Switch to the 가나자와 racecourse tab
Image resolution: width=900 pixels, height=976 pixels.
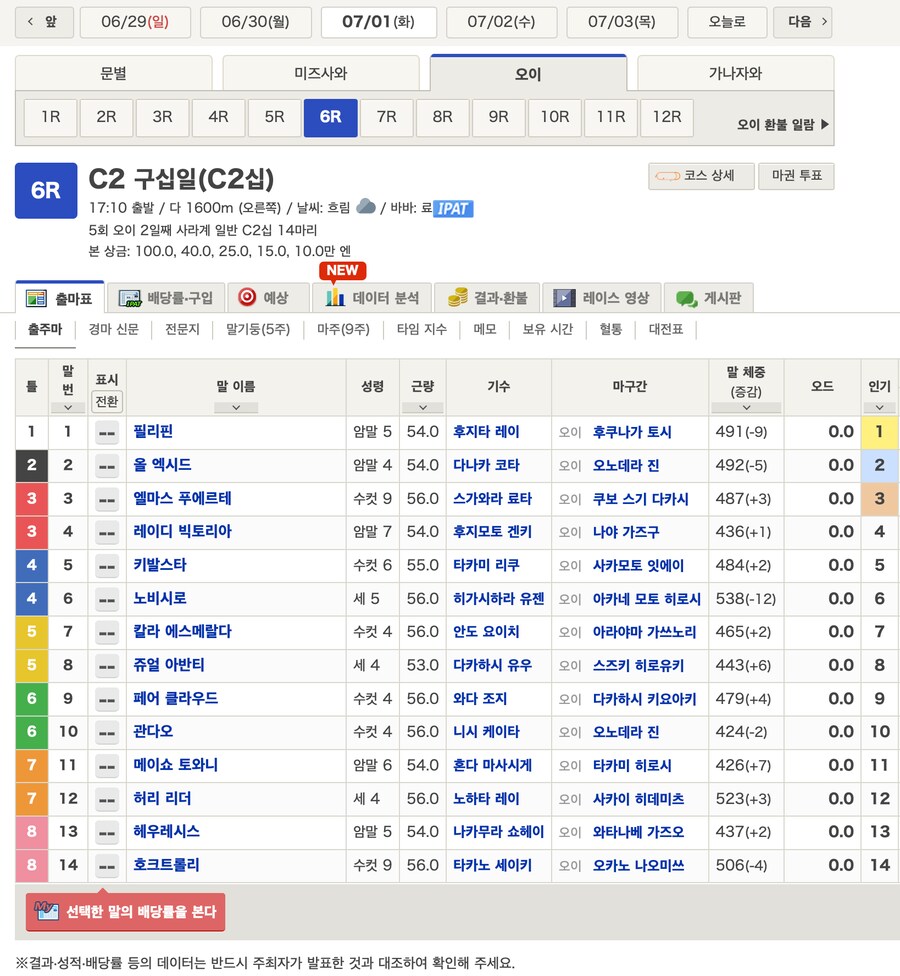coord(735,73)
